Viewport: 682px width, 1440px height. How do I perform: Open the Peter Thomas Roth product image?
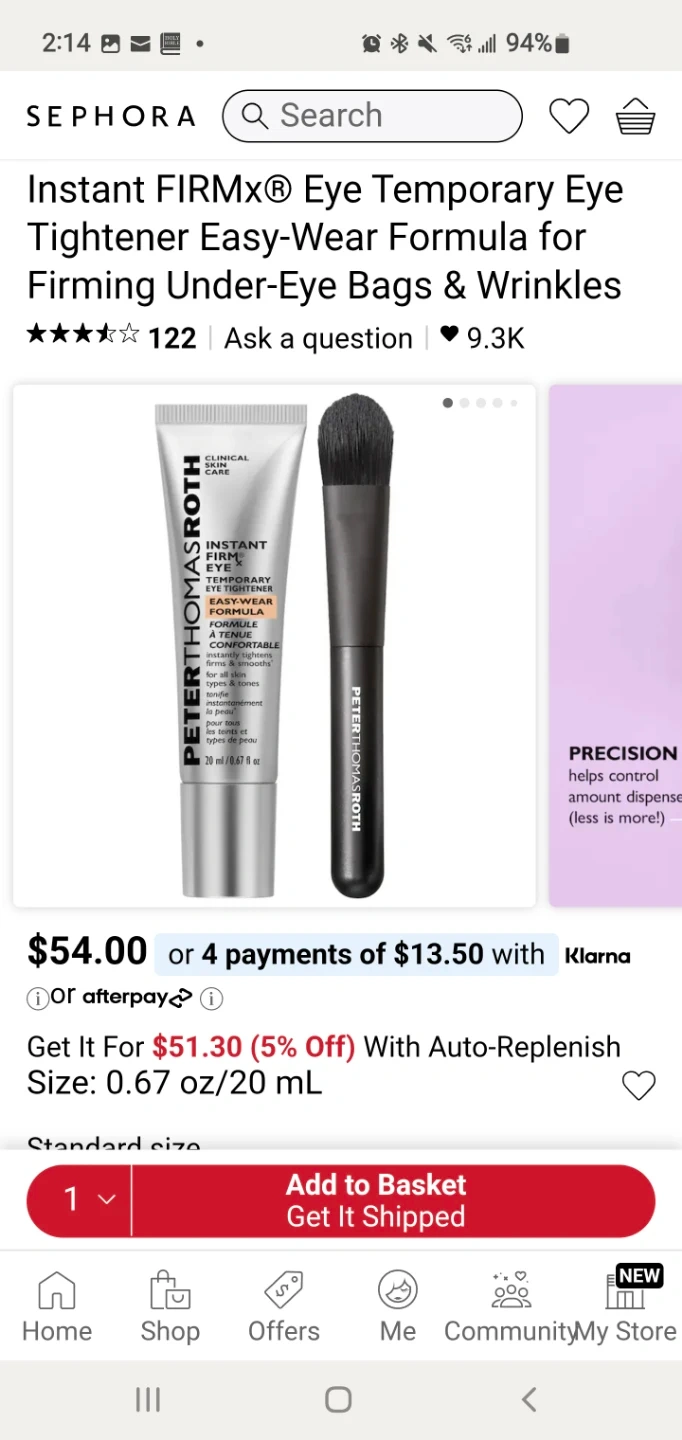point(274,645)
